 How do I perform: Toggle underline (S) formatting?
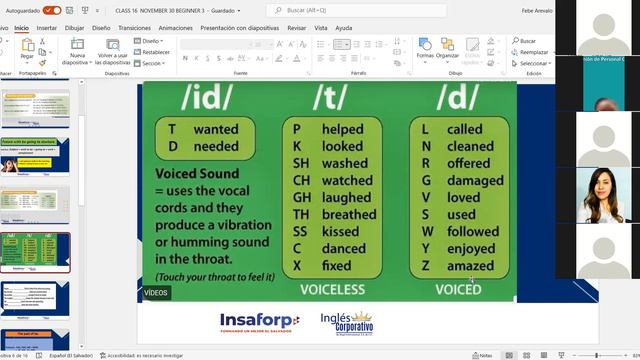pos(208,59)
